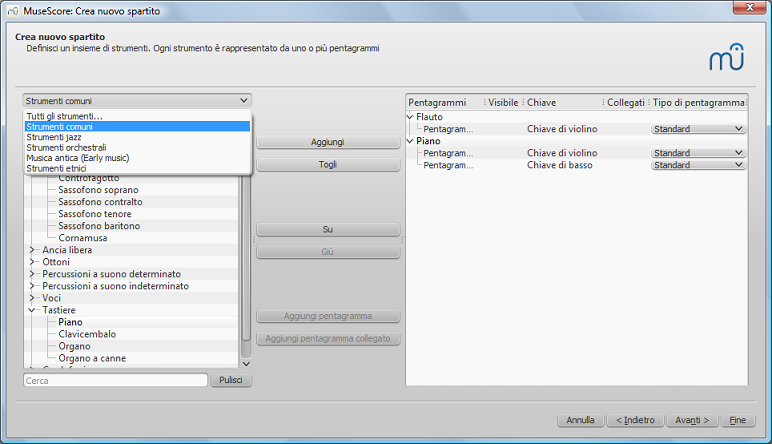Open Flauto staff type Standard dropdown

tap(699, 129)
